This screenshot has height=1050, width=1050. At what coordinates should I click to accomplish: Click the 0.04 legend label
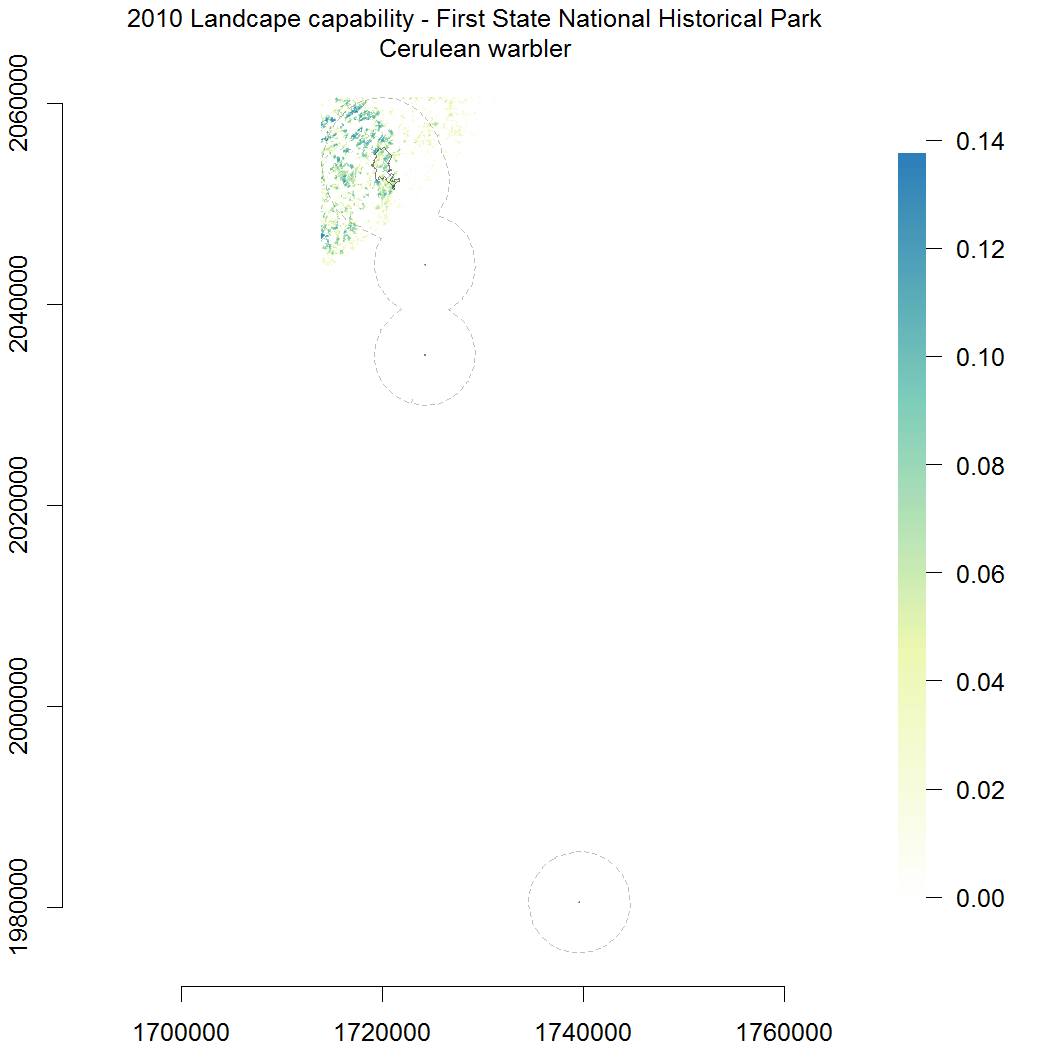point(982,682)
